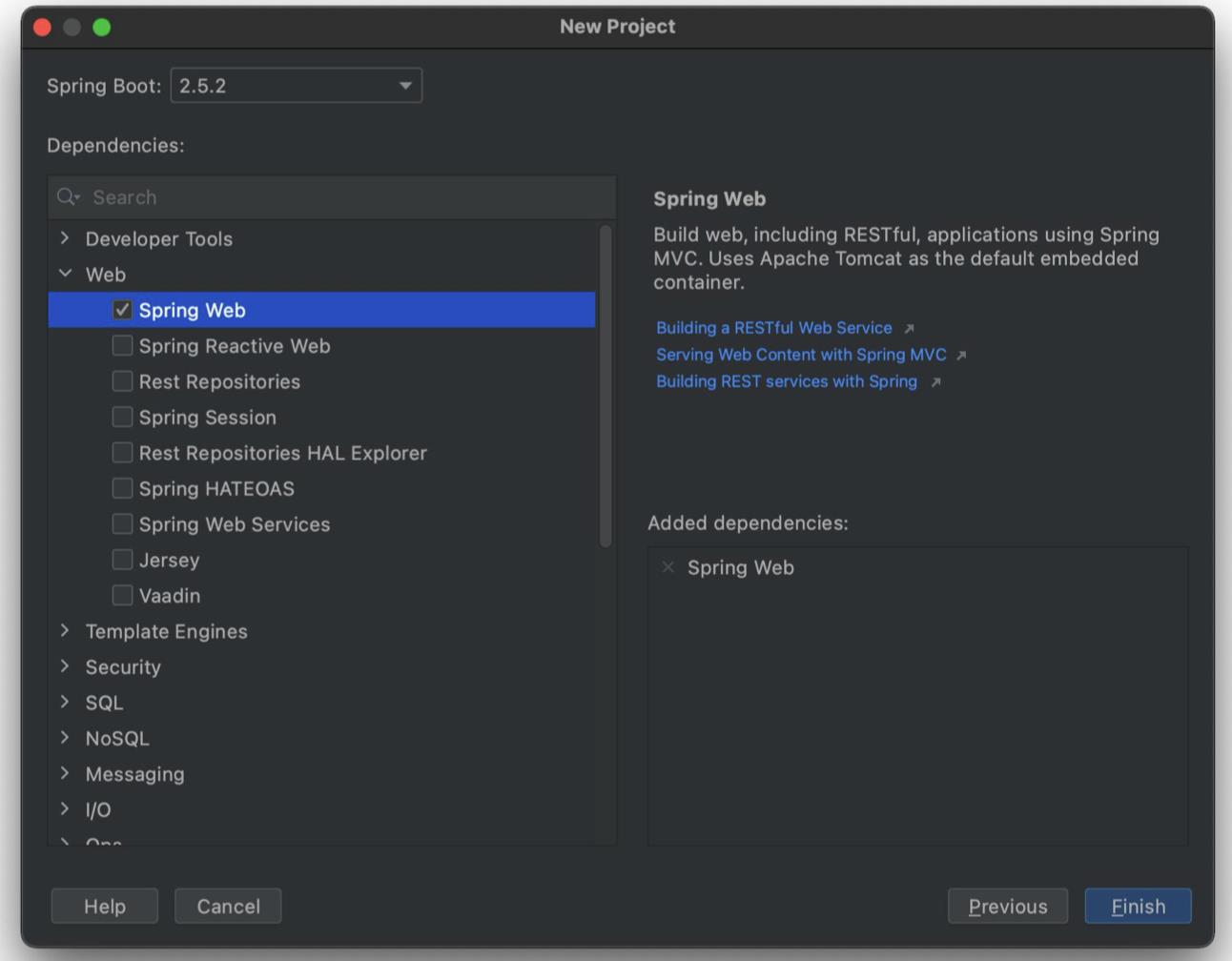The height and width of the screenshot is (961, 1232).
Task: Select the Developer Tools tree label
Action: click(x=159, y=239)
